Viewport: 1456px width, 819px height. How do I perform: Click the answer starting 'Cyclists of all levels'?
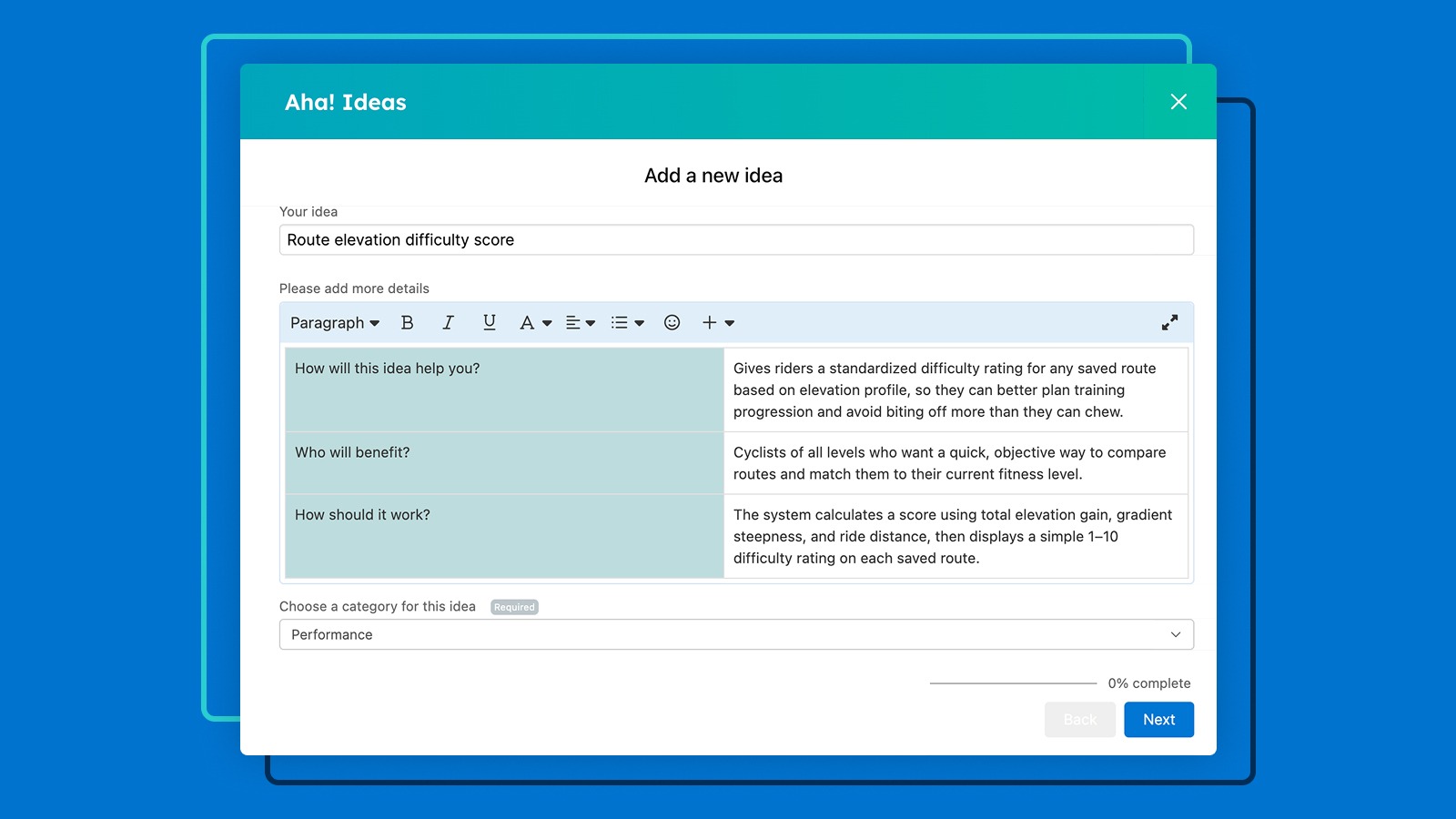tap(955, 463)
